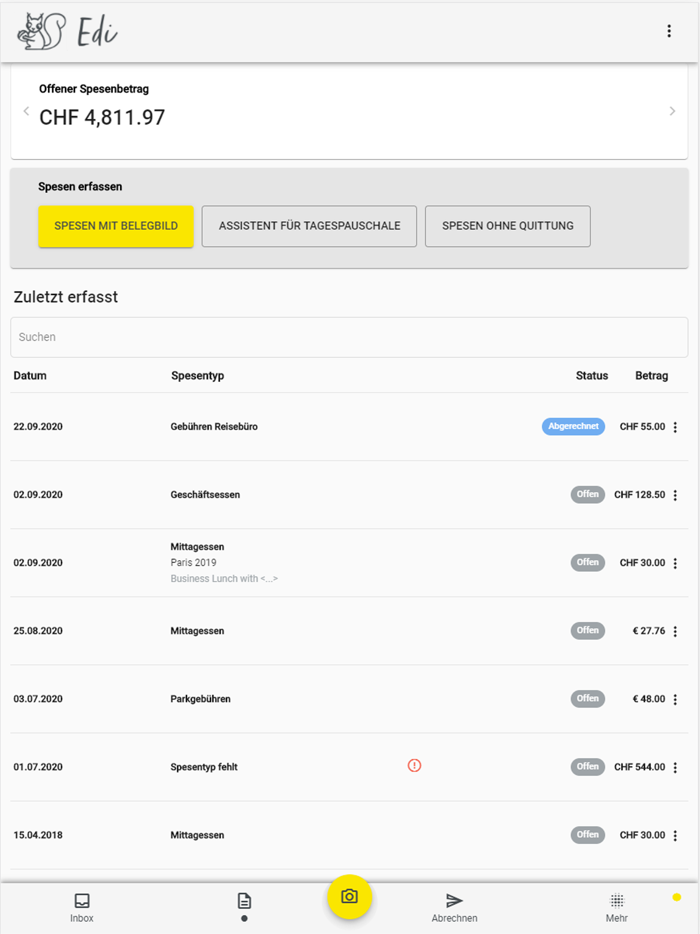Click the Betrag column header

click(x=651, y=376)
